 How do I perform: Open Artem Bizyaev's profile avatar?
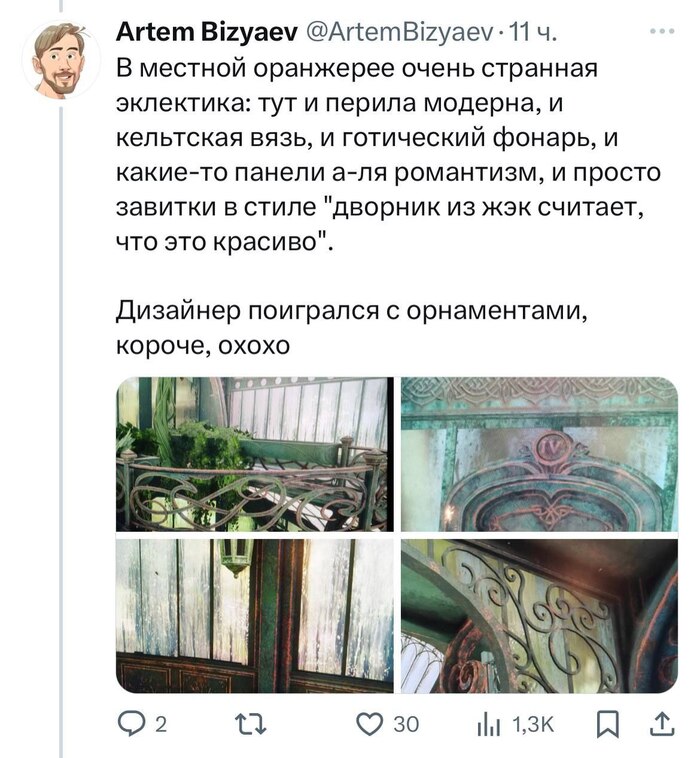(x=61, y=60)
